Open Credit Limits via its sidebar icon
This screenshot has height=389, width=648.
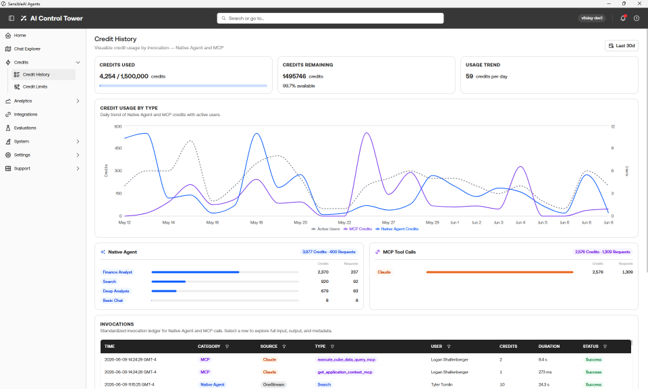pyautogui.click(x=17, y=87)
